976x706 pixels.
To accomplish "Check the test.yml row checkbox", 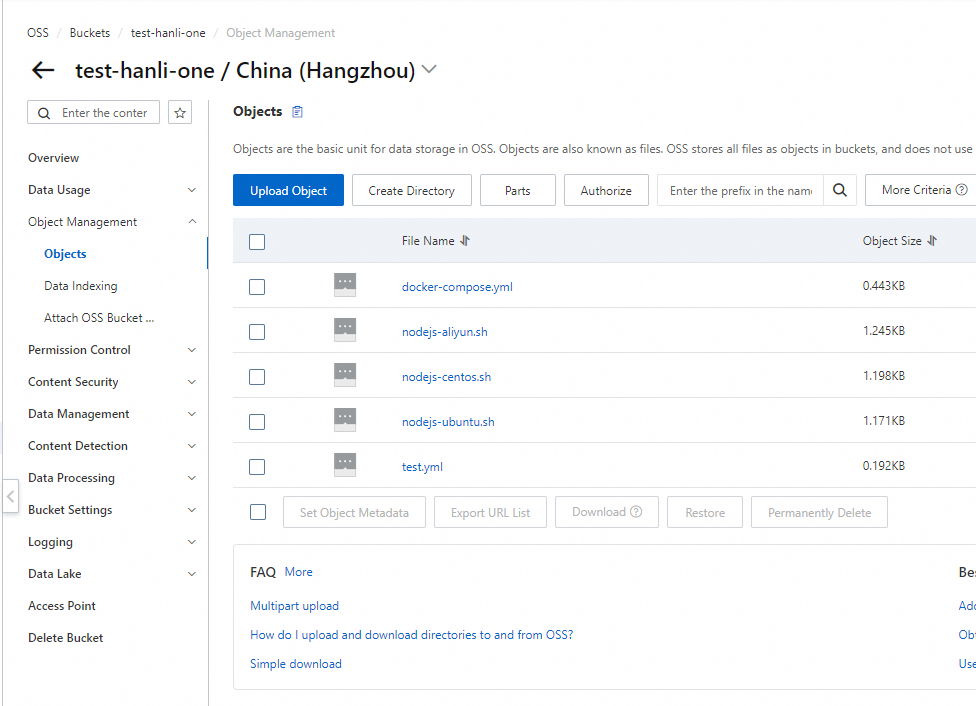I will point(257,467).
